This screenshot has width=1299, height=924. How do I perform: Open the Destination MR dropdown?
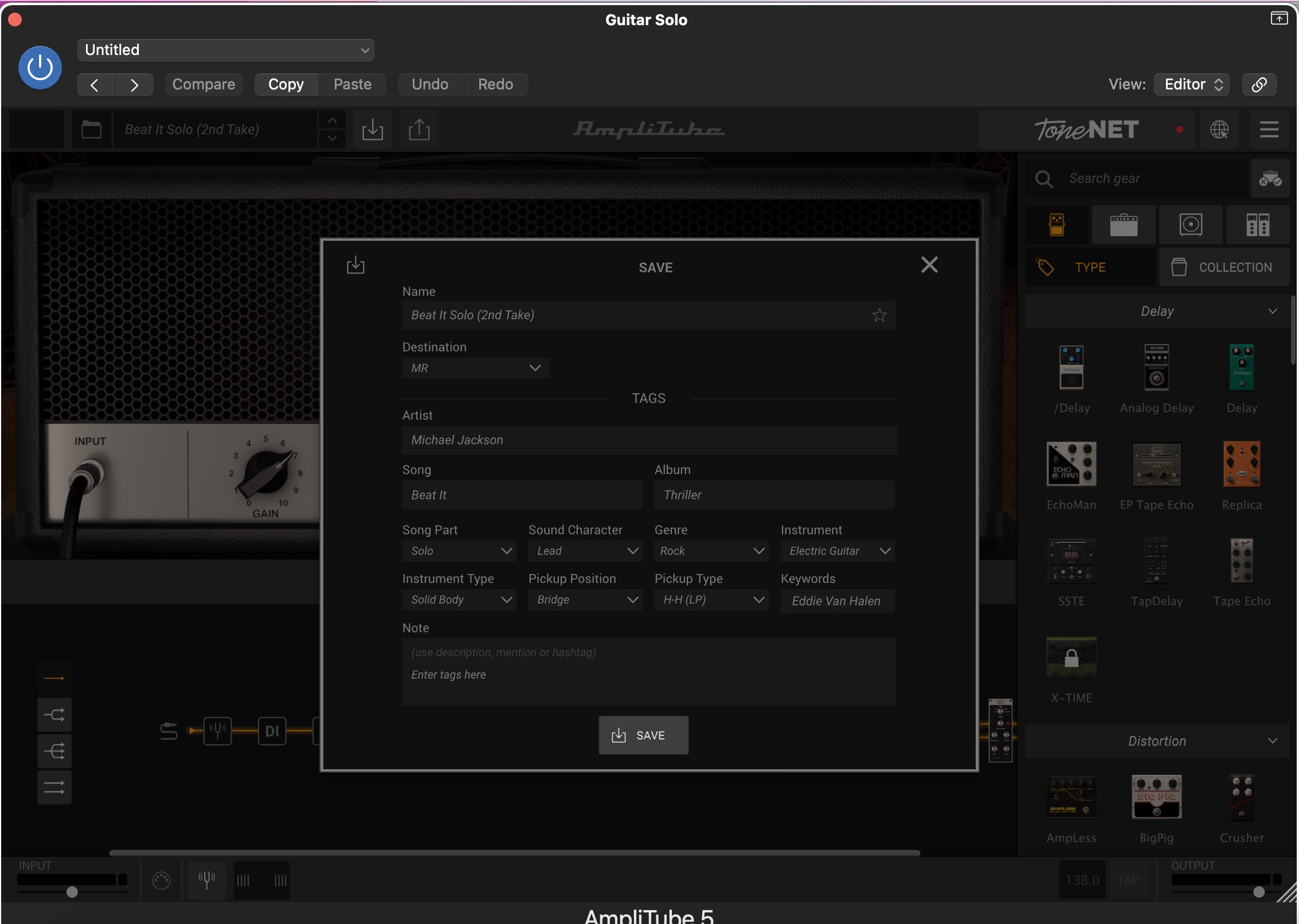476,368
